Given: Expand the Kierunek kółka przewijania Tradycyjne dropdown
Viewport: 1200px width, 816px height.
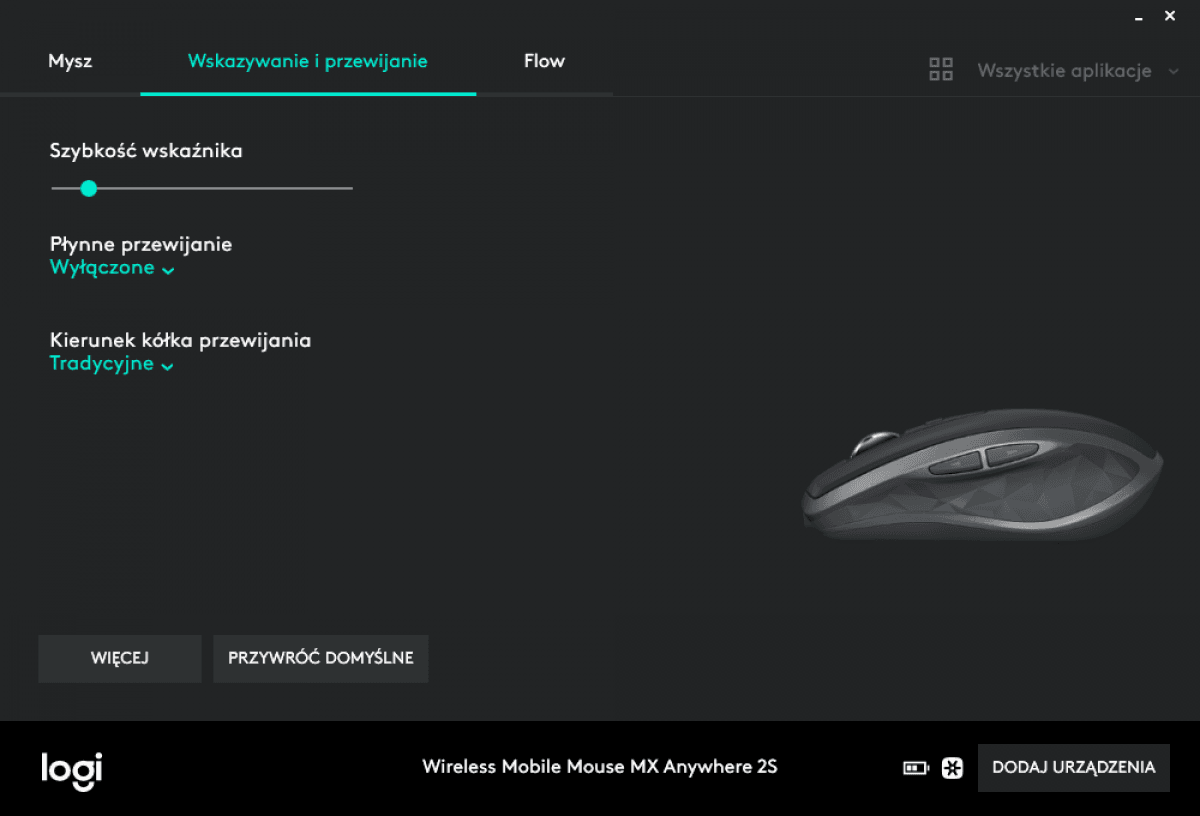Looking at the screenshot, I should 112,364.
